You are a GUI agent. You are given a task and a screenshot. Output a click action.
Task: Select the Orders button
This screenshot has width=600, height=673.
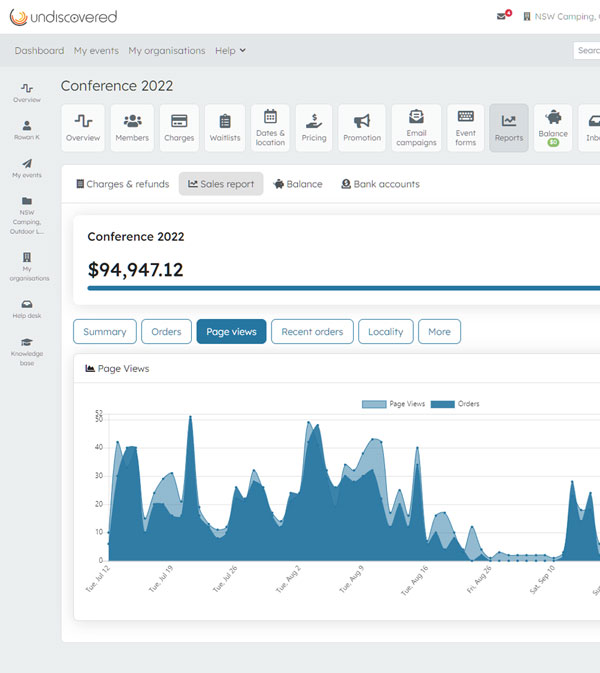click(167, 332)
